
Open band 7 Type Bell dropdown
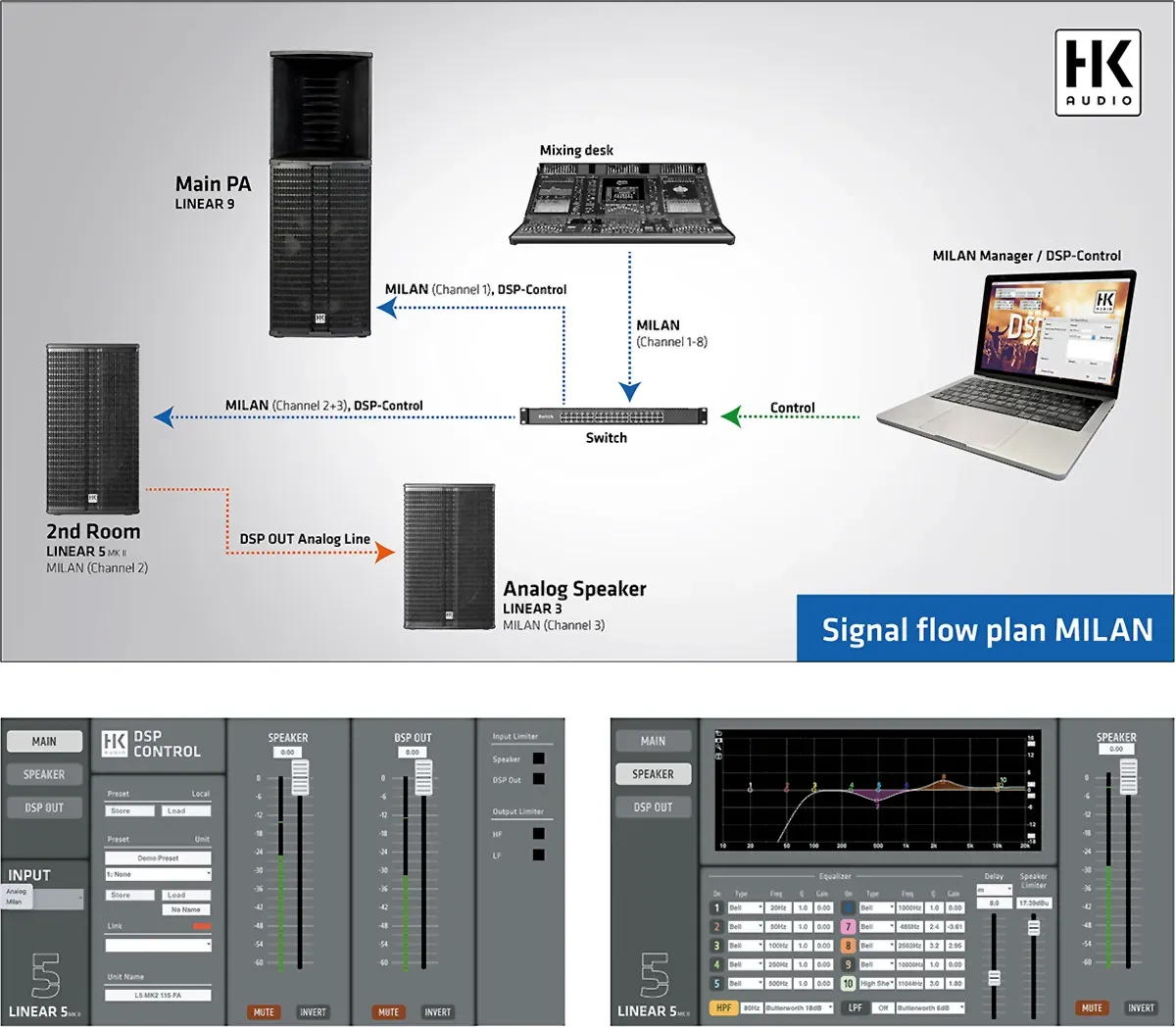pyautogui.click(x=877, y=927)
